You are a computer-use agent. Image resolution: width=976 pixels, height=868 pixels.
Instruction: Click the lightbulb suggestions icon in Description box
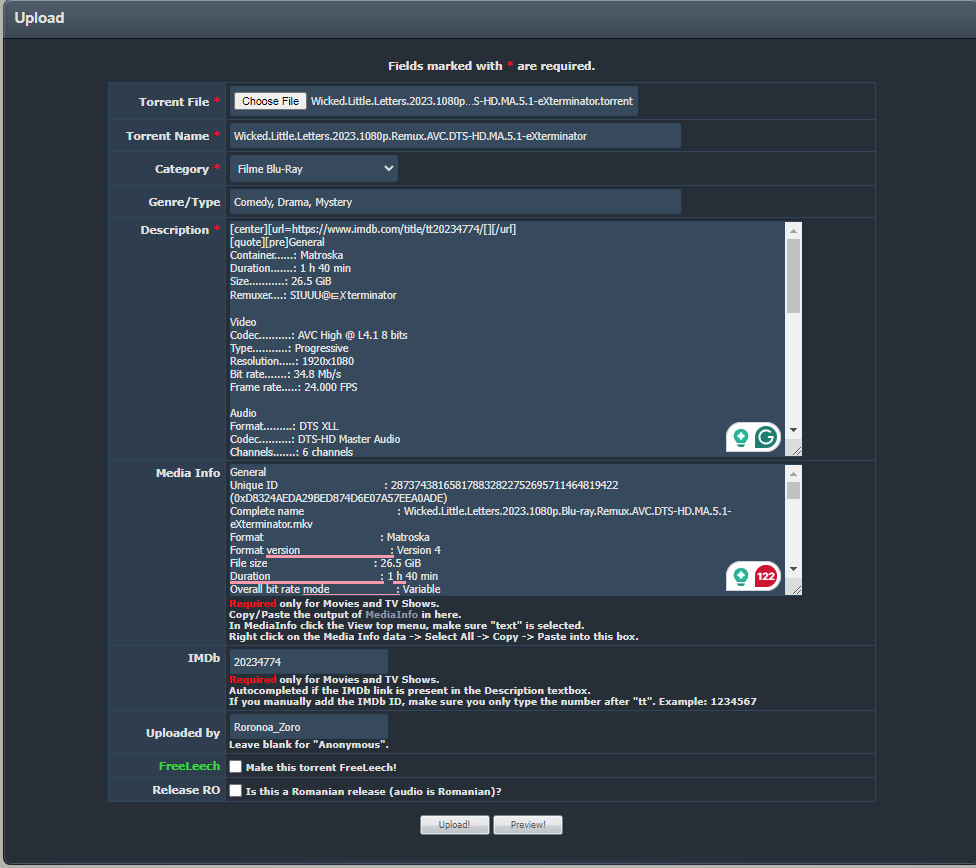[741, 437]
